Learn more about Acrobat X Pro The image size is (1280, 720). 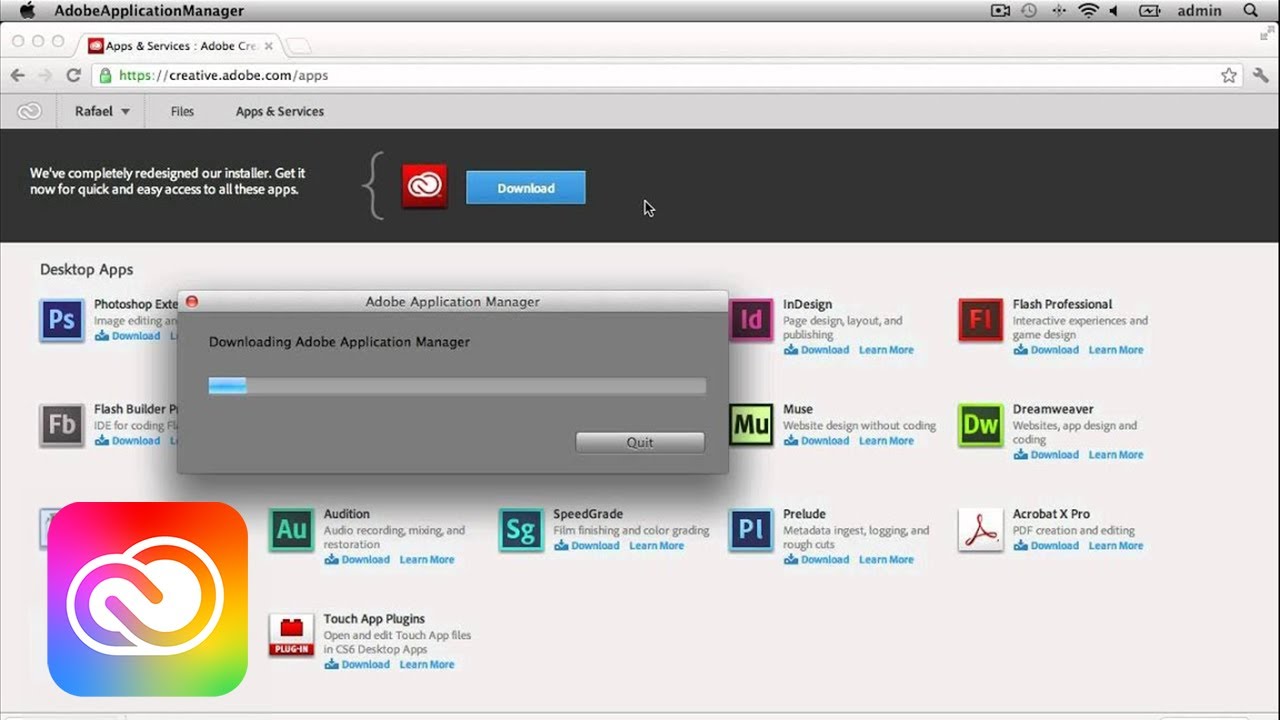[1116, 546]
